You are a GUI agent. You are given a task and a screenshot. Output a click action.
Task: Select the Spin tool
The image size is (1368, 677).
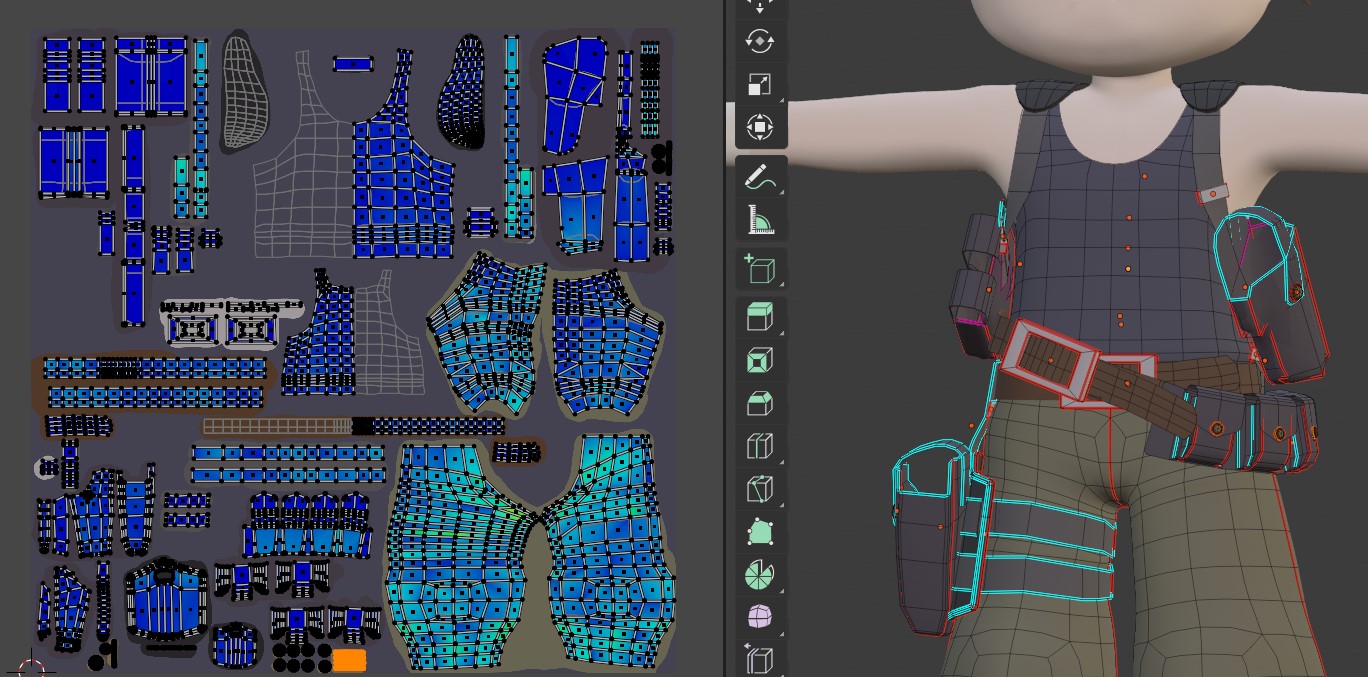coord(760,575)
